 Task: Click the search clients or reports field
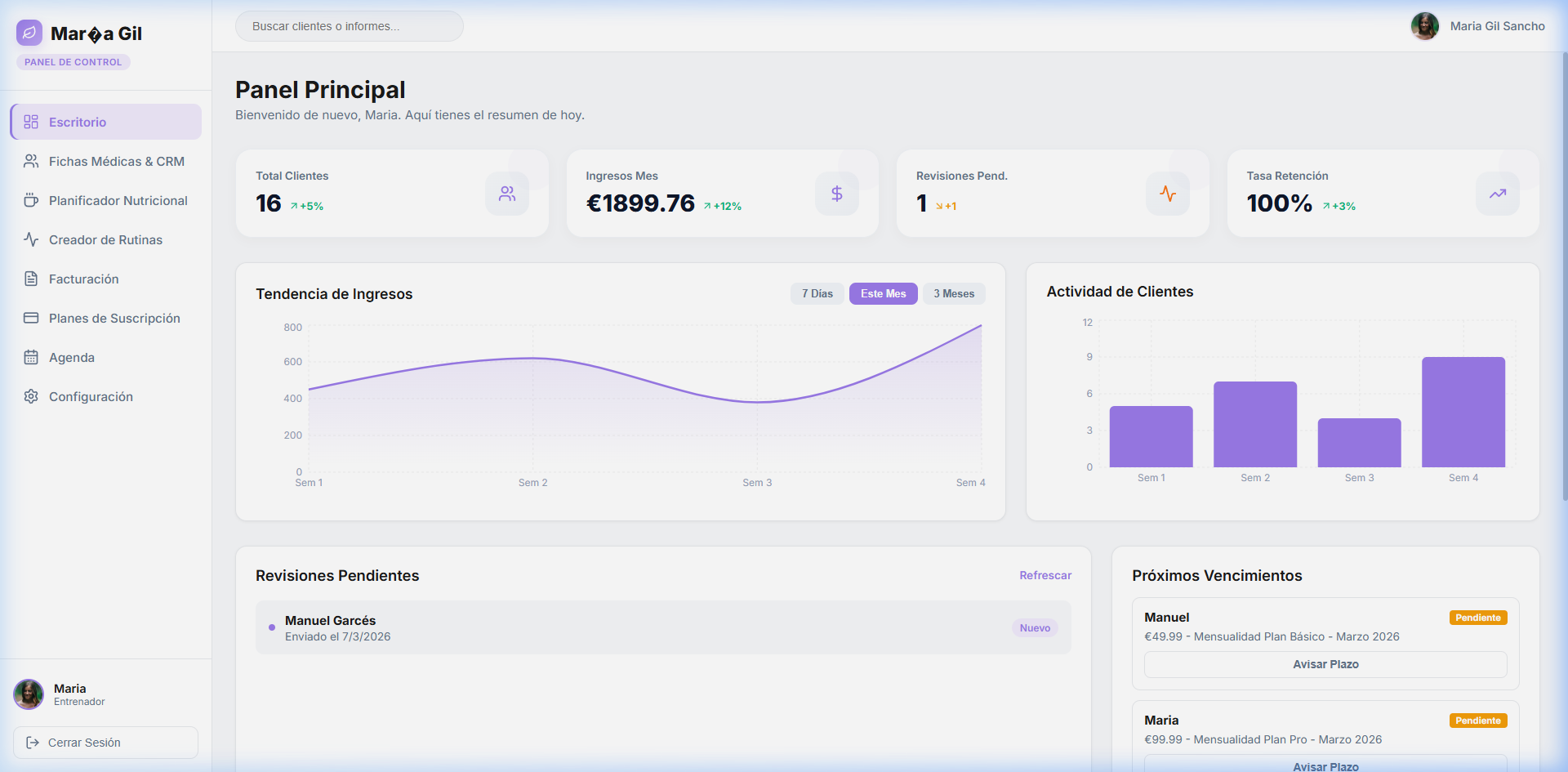pos(349,26)
